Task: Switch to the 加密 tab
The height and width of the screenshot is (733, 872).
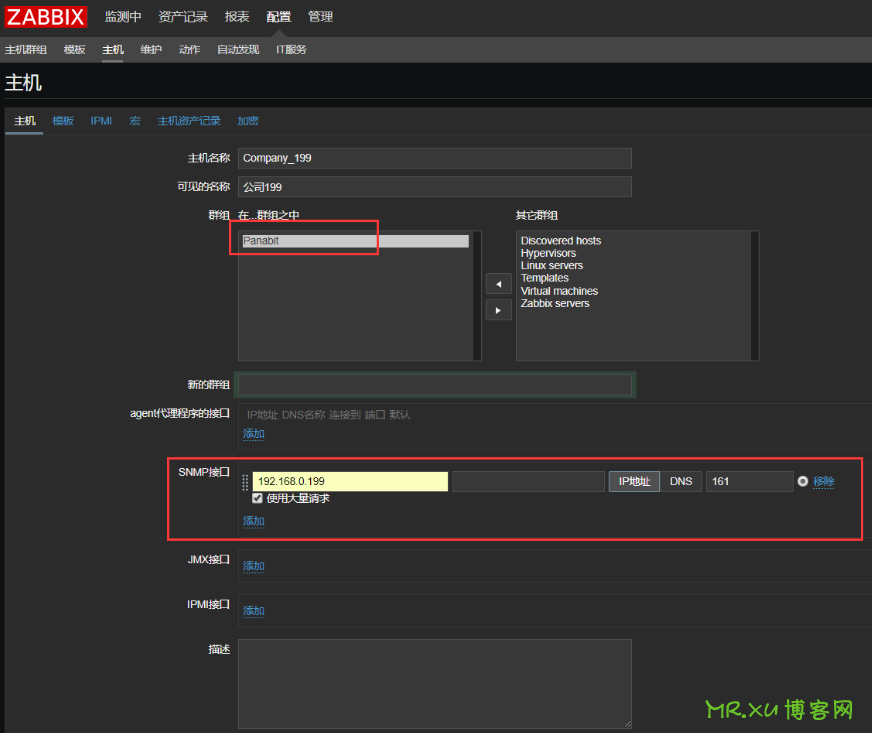Action: pyautogui.click(x=247, y=121)
